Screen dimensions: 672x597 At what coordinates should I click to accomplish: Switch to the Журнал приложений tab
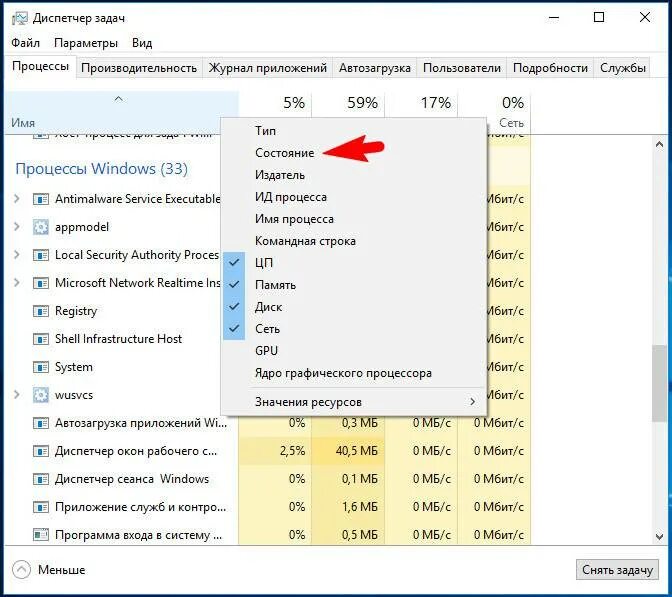(267, 68)
